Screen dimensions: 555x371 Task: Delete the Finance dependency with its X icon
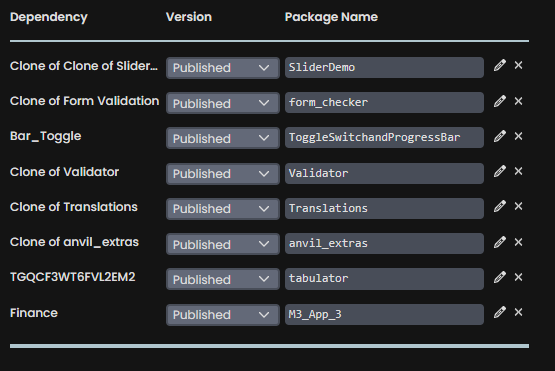[518, 312]
